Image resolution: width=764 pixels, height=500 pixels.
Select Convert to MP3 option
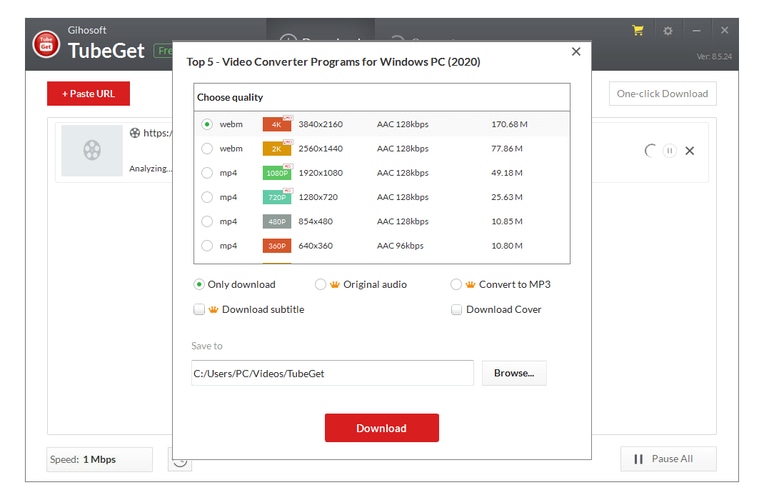tap(457, 285)
